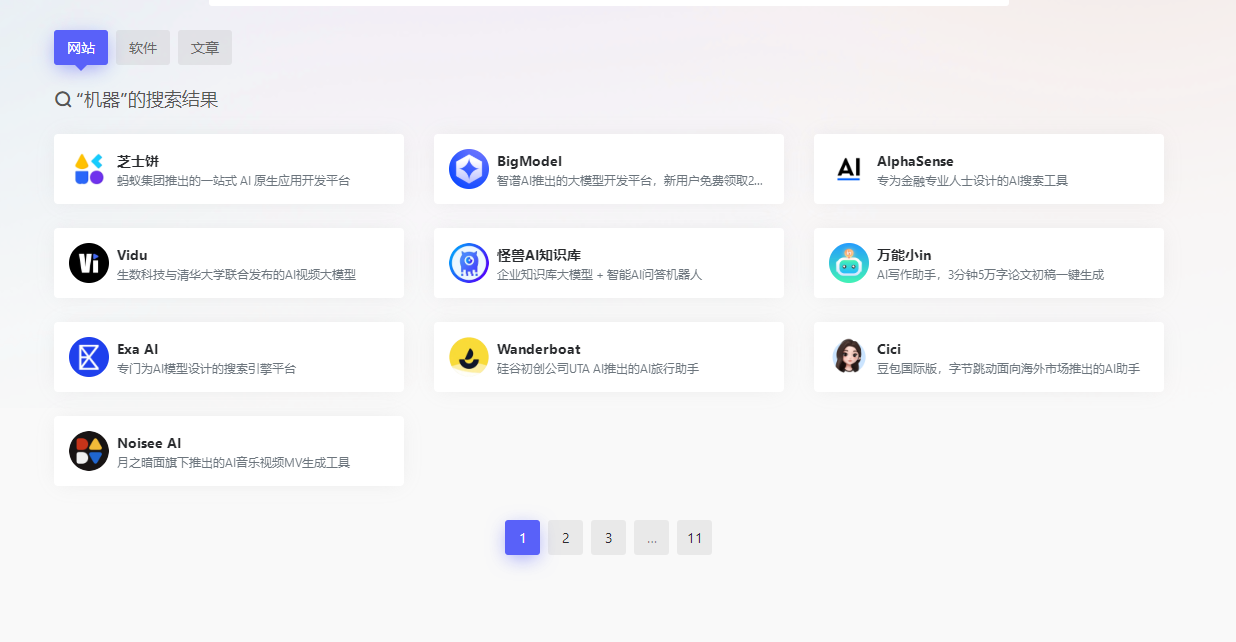The height and width of the screenshot is (642, 1236).
Task: Click the Exa AI blue logo icon
Action: (89, 357)
